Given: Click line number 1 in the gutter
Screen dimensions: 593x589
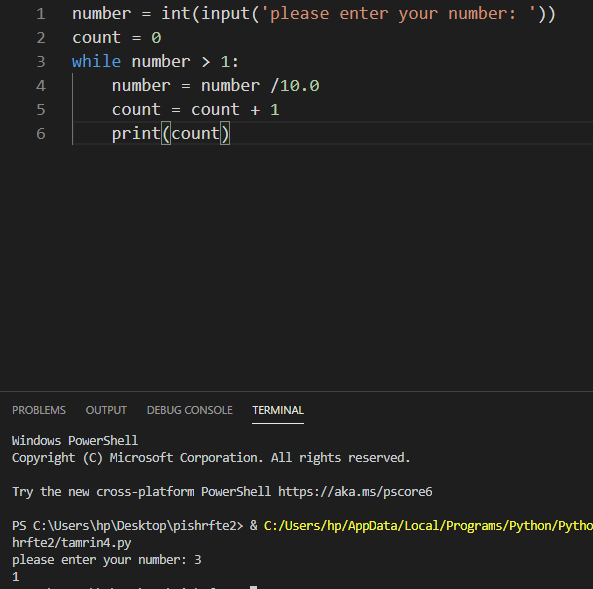Looking at the screenshot, I should [x=41, y=14].
